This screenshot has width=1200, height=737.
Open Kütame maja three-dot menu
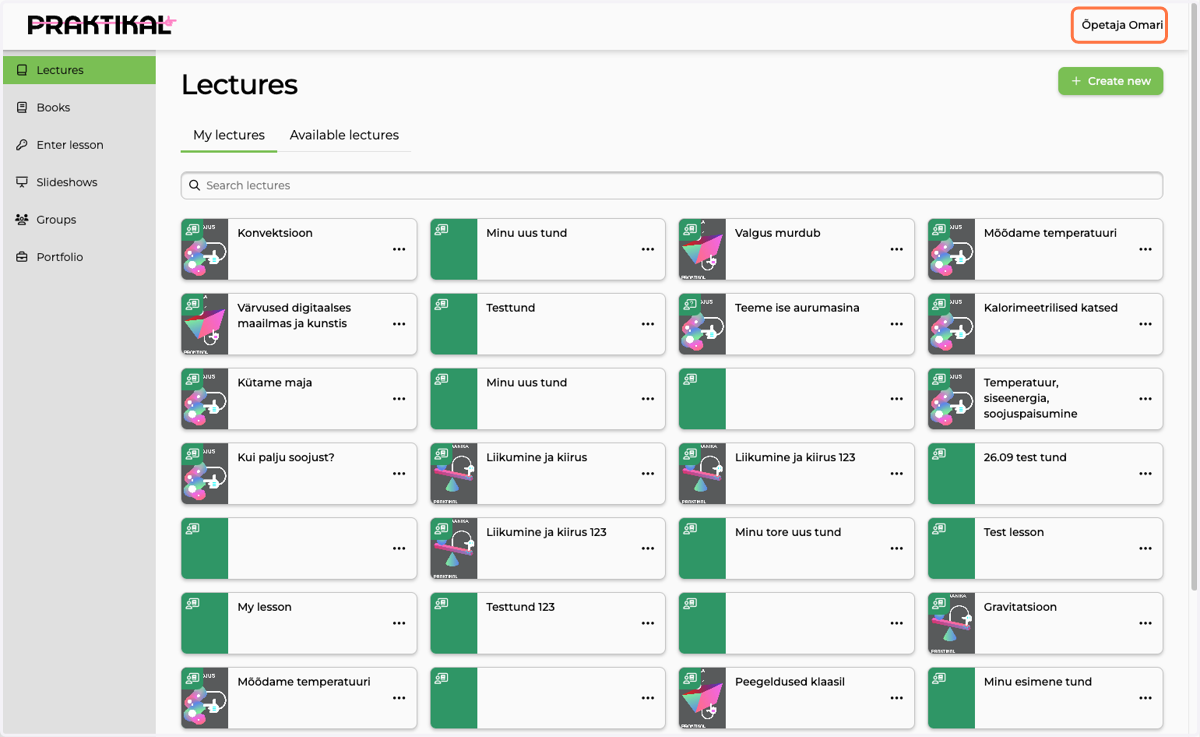(399, 399)
